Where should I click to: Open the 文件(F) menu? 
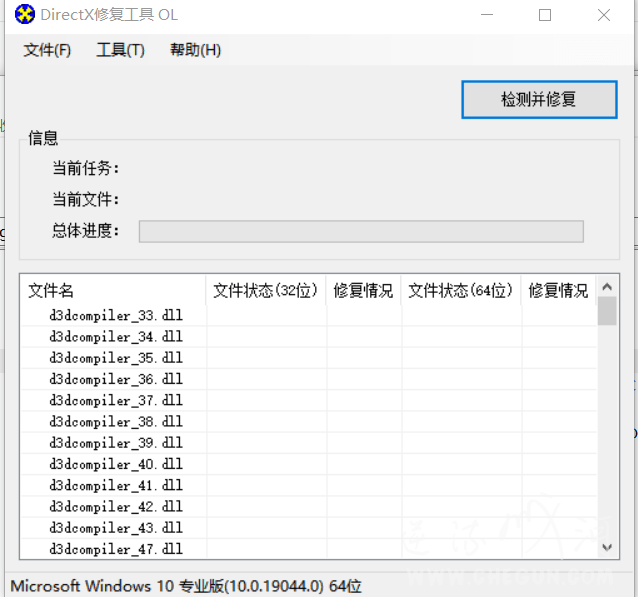tap(47, 50)
